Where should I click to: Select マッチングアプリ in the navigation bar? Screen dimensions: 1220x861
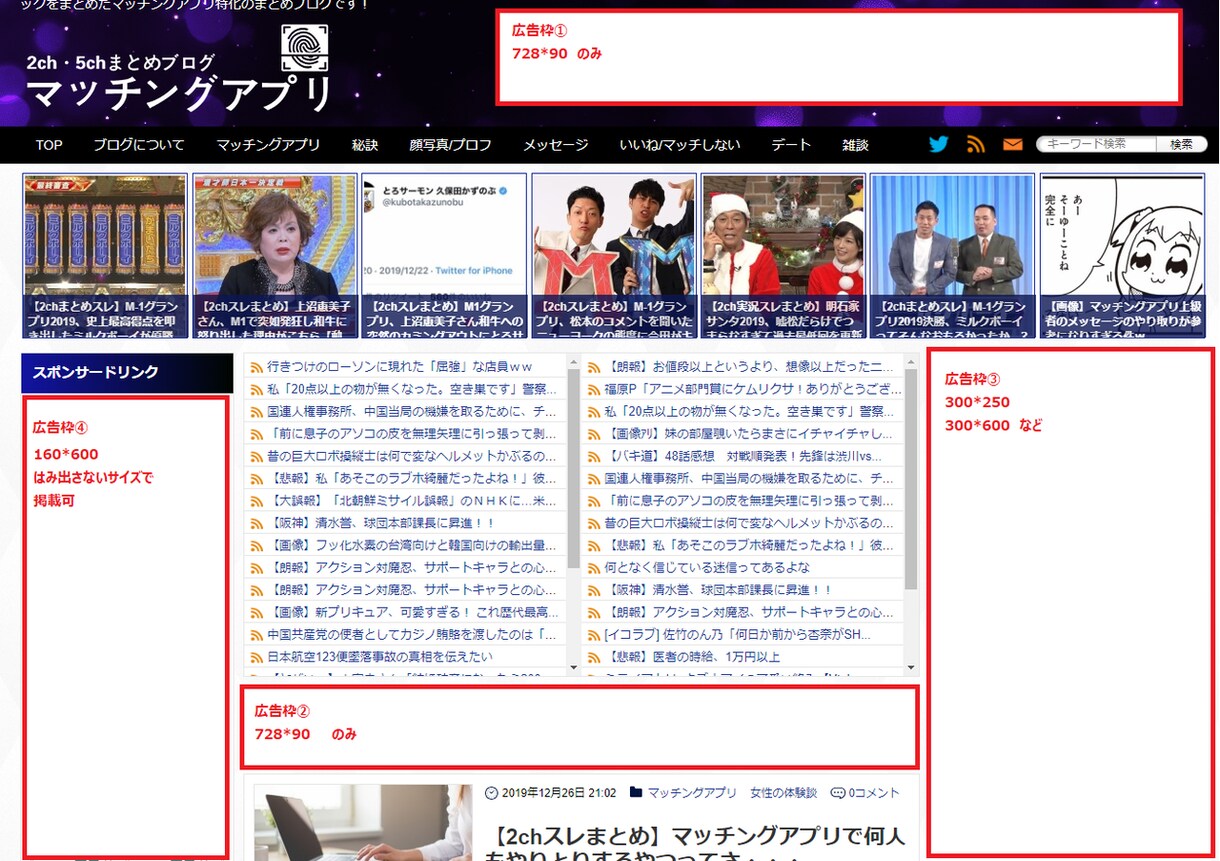tap(268, 145)
